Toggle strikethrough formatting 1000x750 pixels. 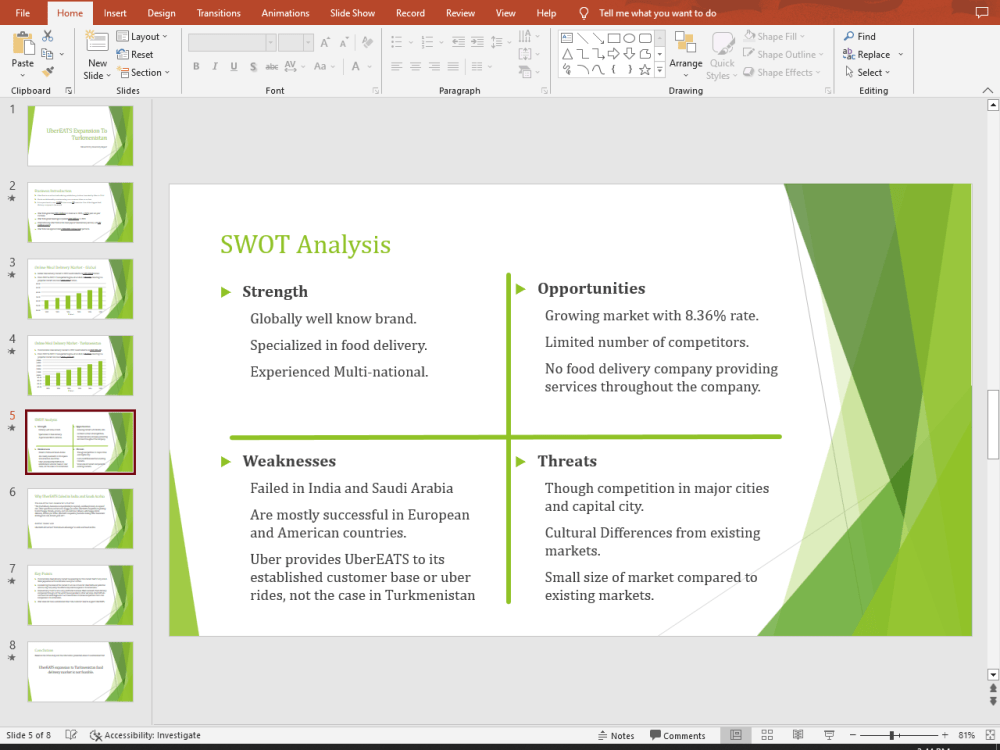pyautogui.click(x=272, y=66)
